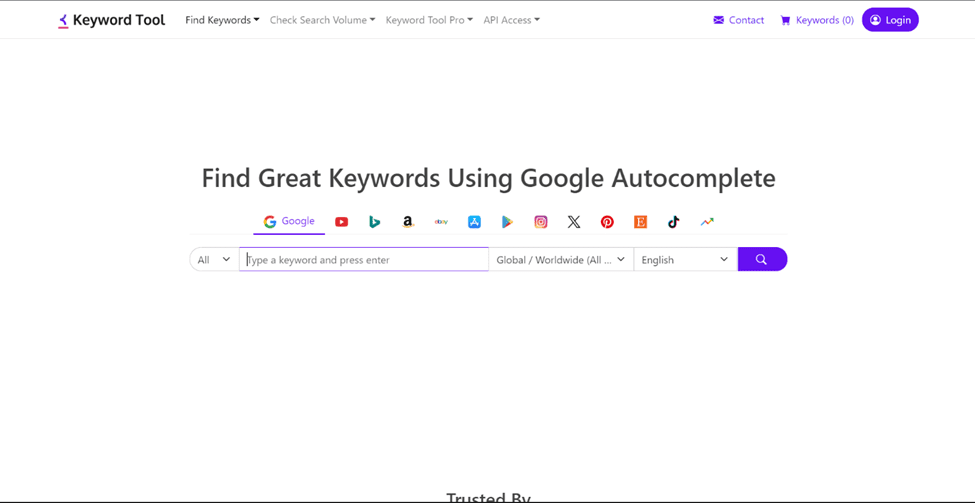Choose the Etsy keyword tab
Image resolution: width=975 pixels, height=503 pixels.
[x=640, y=222]
